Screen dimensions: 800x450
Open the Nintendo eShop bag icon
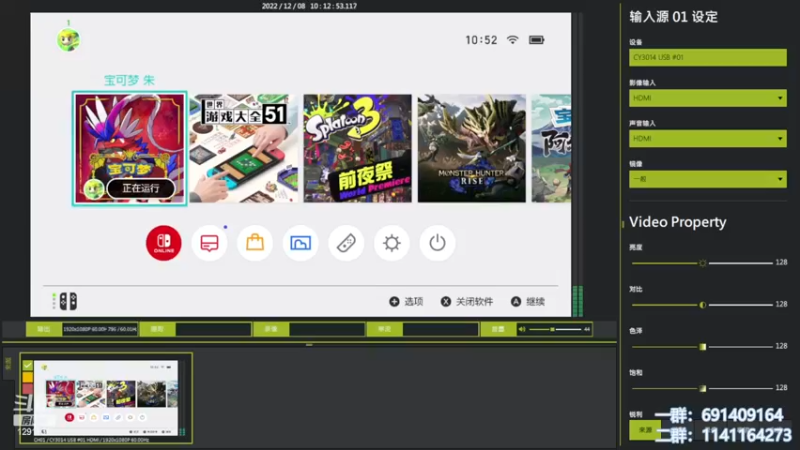tap(255, 243)
